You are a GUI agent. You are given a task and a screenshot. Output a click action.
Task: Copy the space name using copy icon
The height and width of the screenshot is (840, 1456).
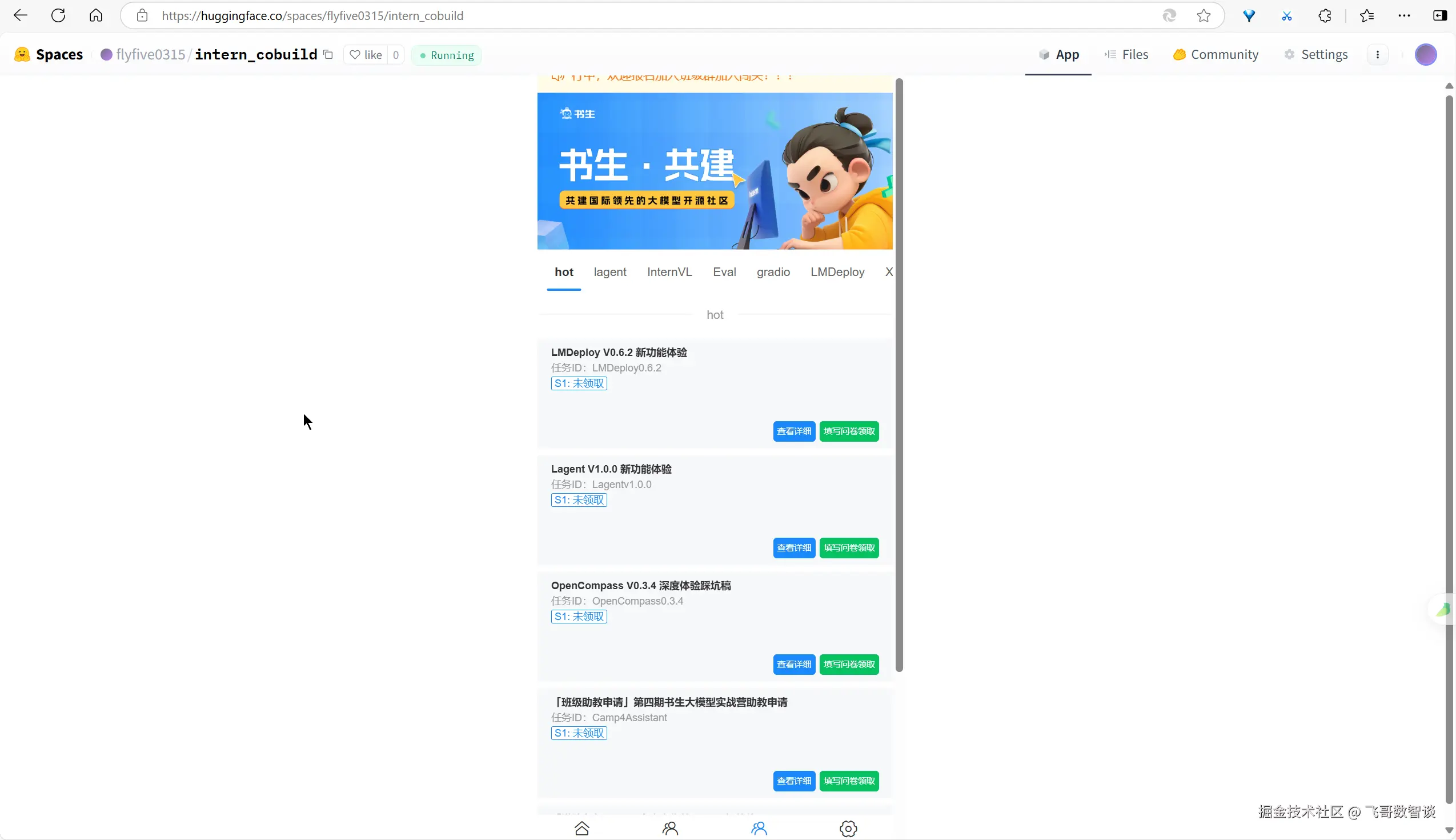coord(328,54)
